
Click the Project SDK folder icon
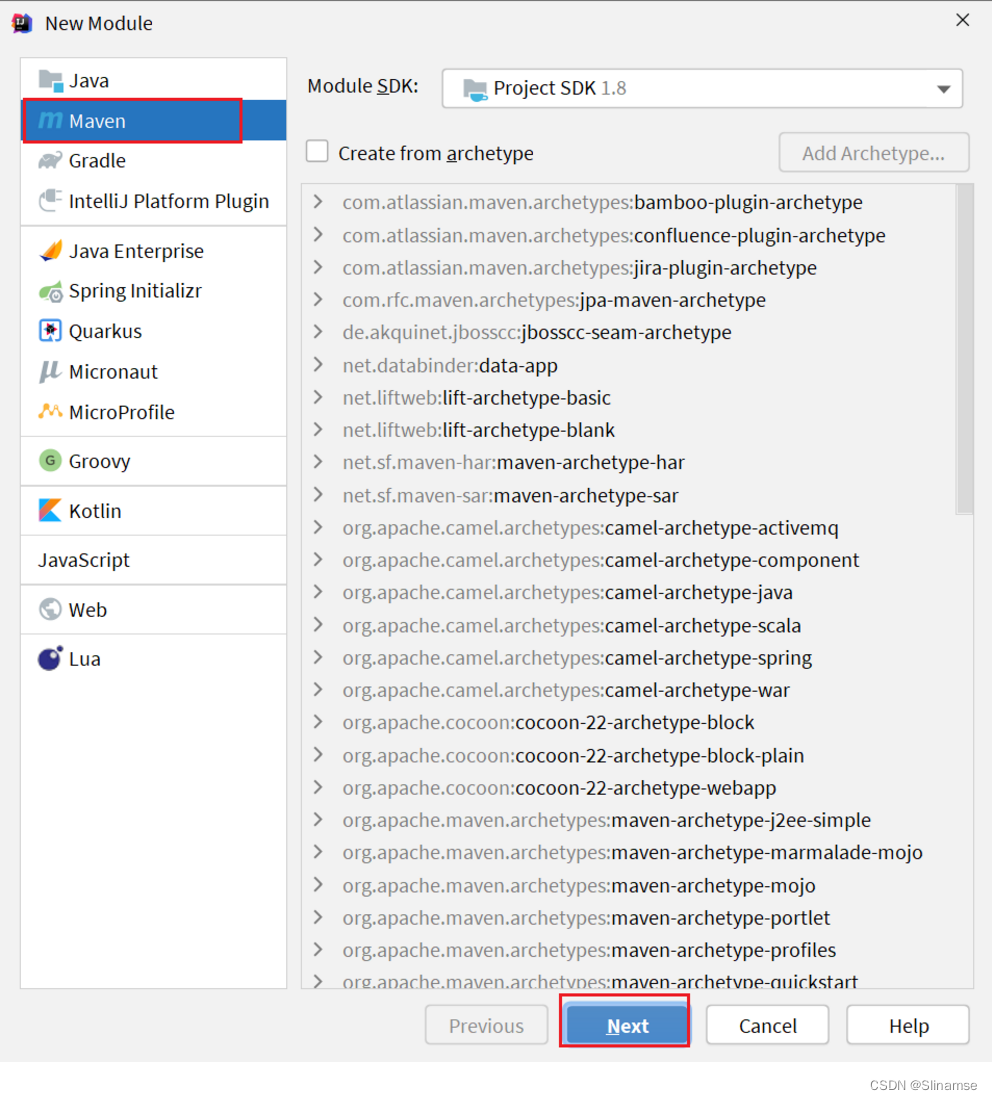click(475, 89)
